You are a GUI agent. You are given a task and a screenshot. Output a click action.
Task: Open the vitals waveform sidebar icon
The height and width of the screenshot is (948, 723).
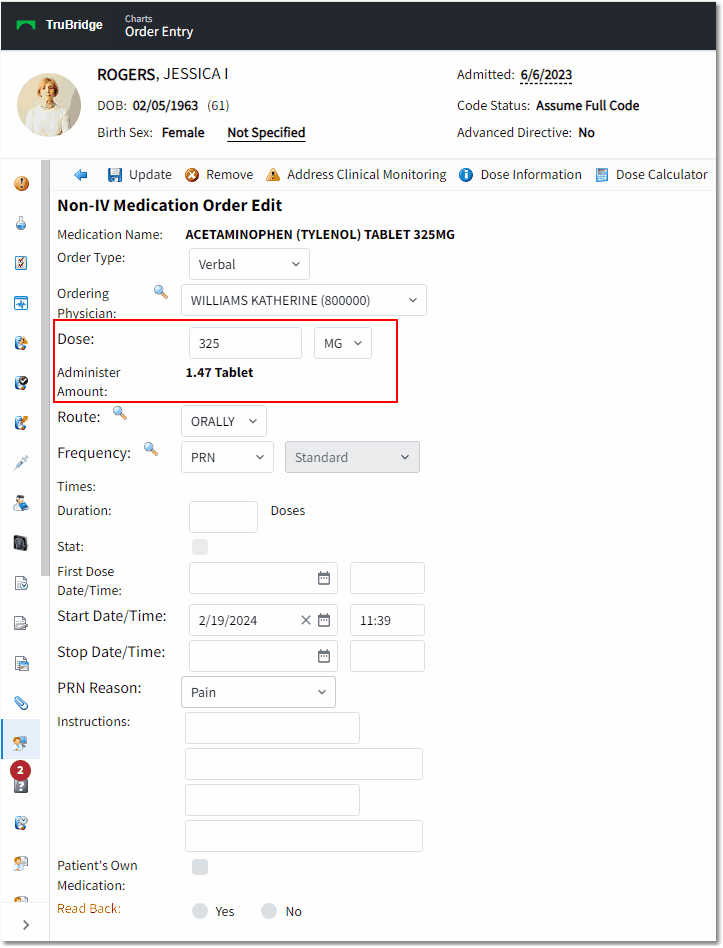pos(21,303)
